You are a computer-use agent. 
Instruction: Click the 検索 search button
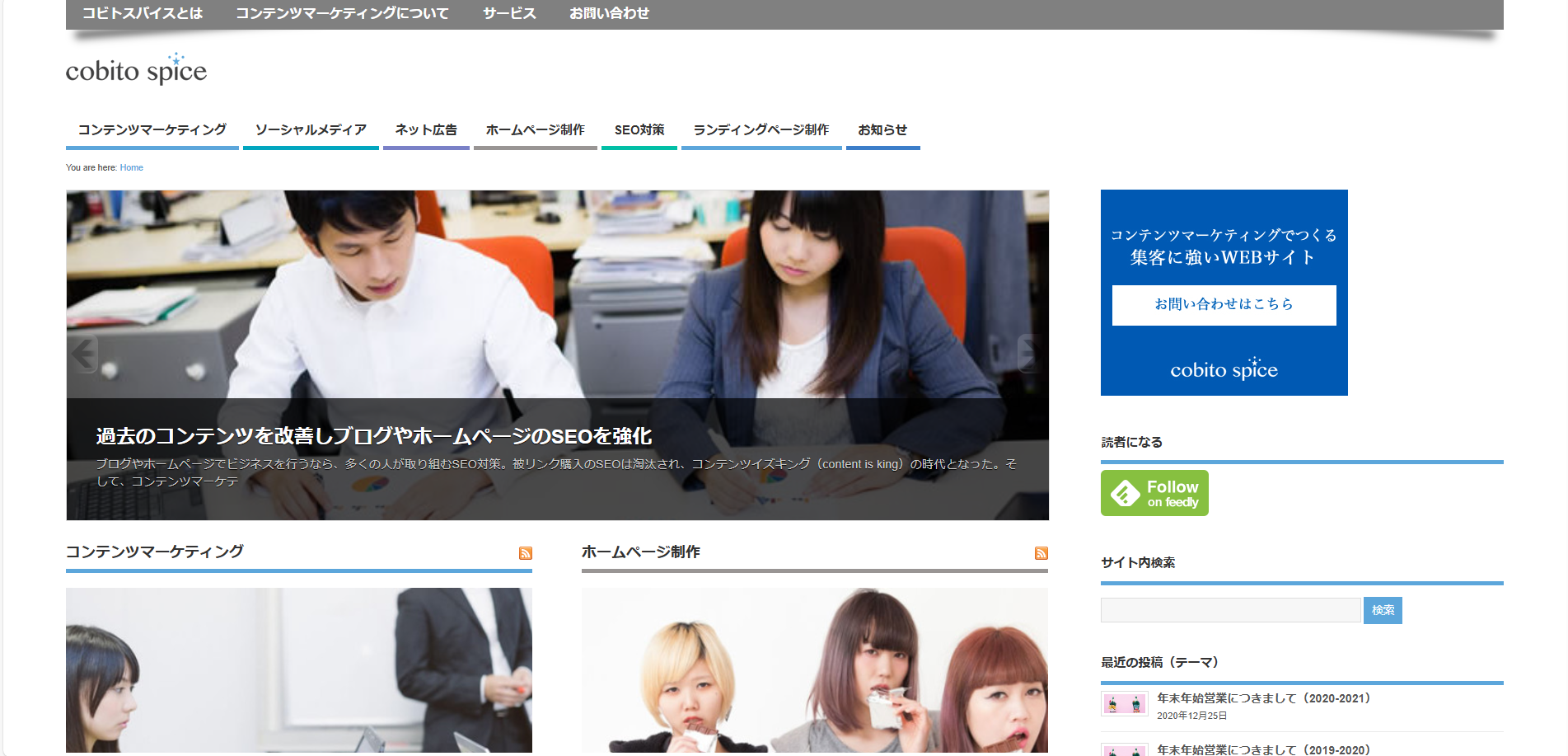(x=1383, y=610)
